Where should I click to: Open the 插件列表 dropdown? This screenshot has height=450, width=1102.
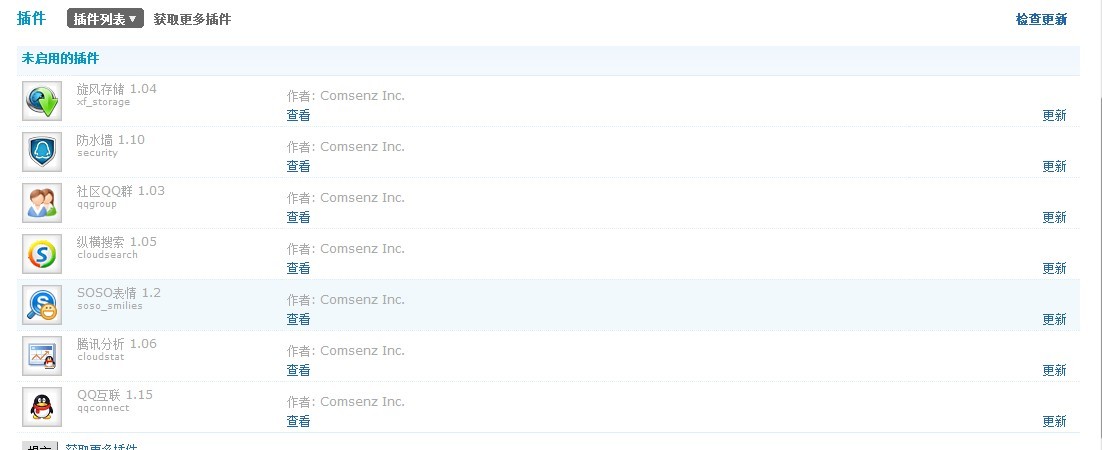[105, 19]
